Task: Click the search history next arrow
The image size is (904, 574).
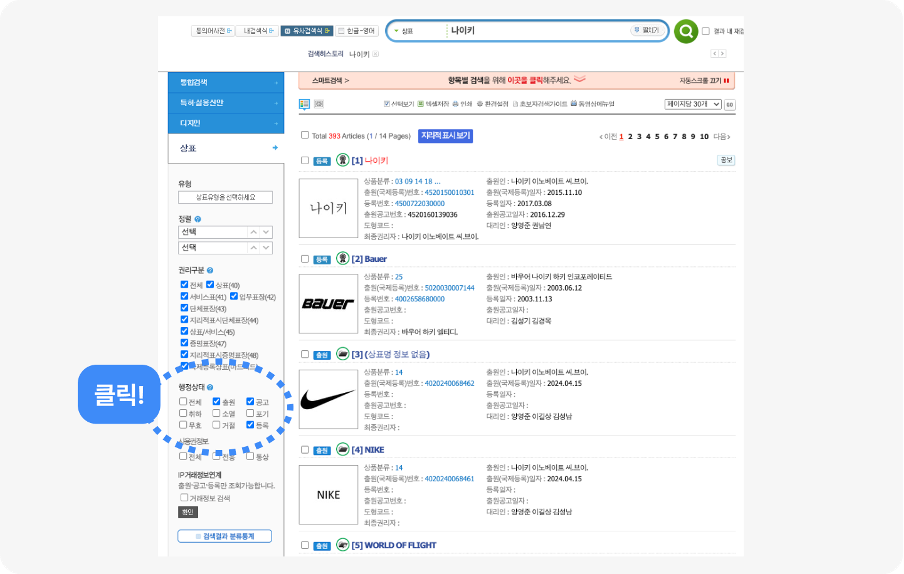Action: tap(722, 54)
